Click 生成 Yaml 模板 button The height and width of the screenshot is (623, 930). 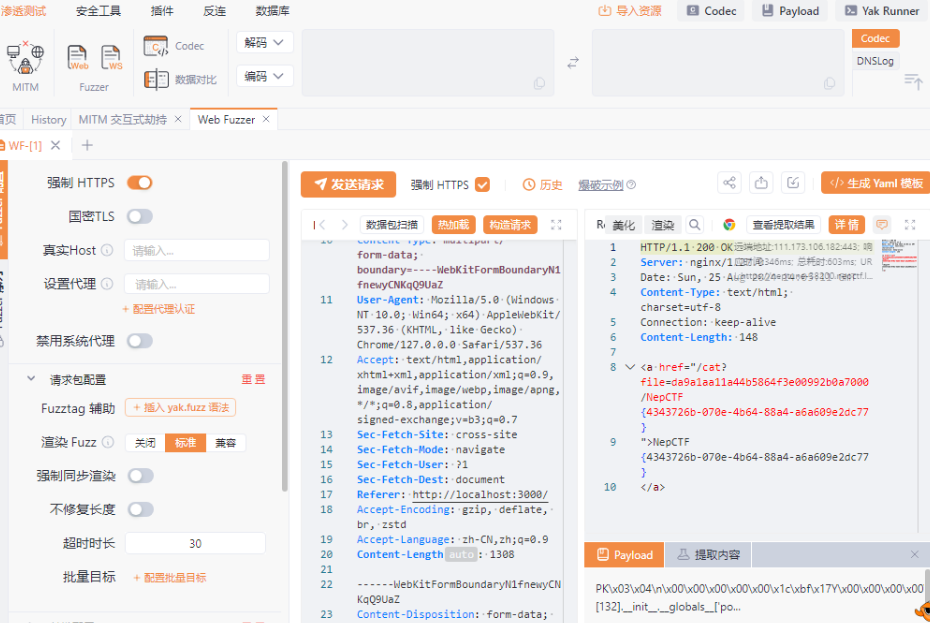coord(876,183)
